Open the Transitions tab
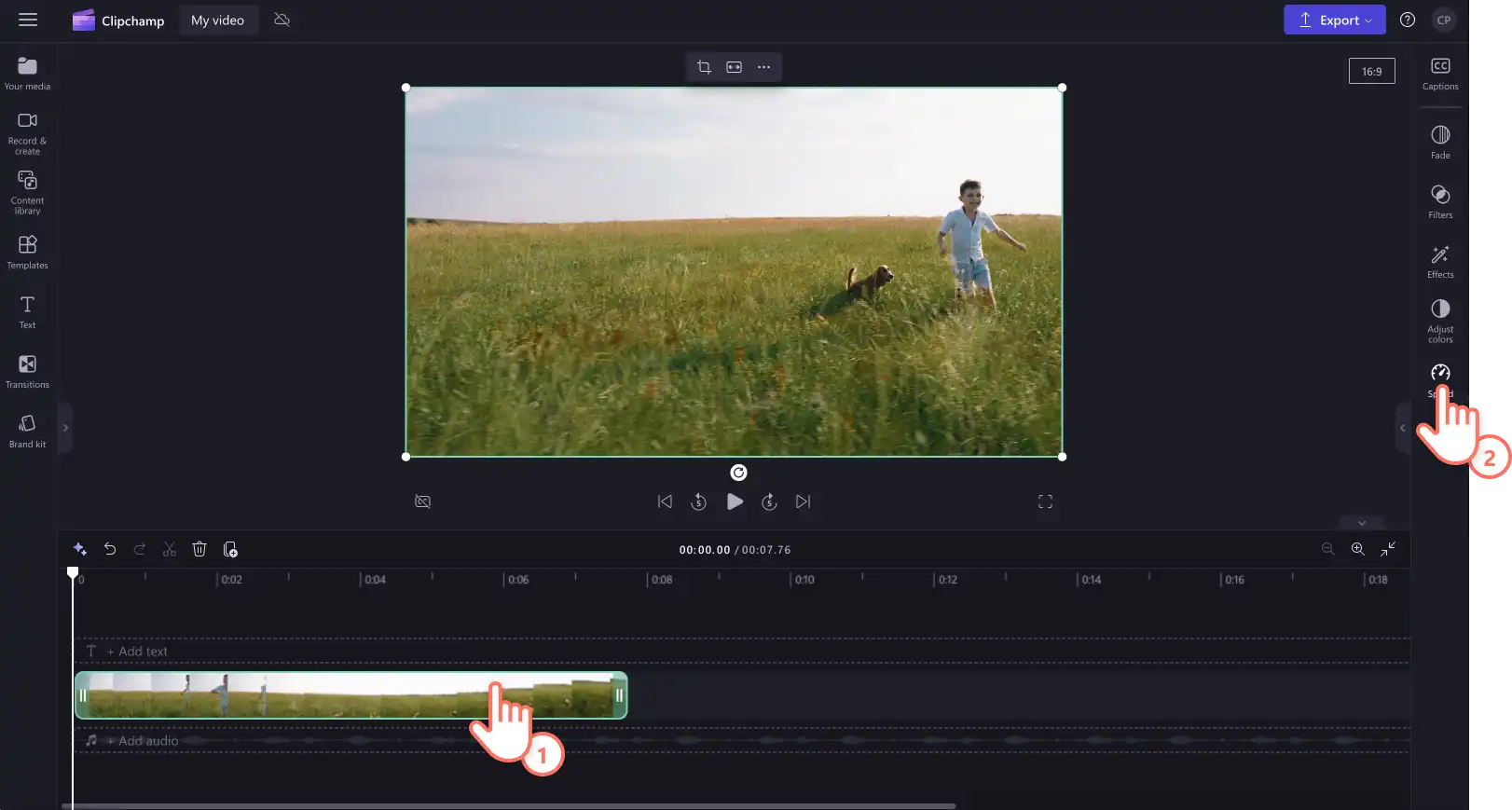Viewport: 1512px width, 810px height. click(x=27, y=371)
